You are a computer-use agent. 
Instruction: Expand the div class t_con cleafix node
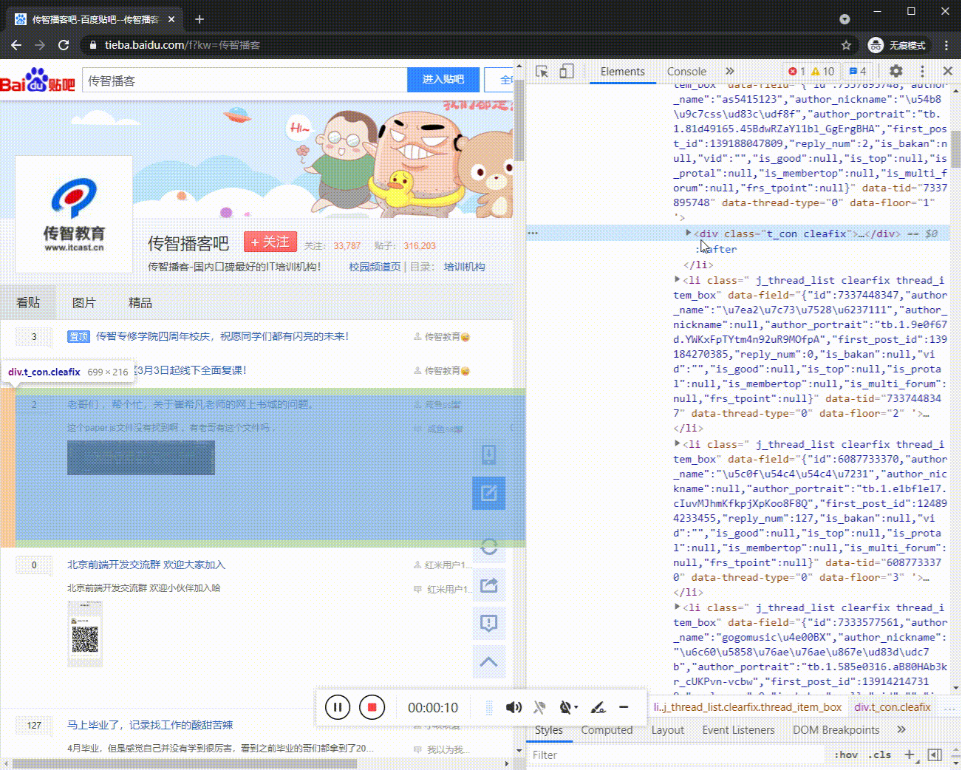tap(688, 233)
